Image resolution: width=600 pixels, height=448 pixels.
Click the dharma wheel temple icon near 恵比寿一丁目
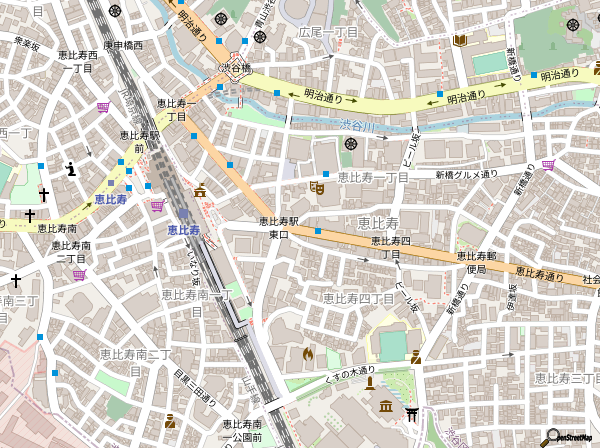coord(351,145)
